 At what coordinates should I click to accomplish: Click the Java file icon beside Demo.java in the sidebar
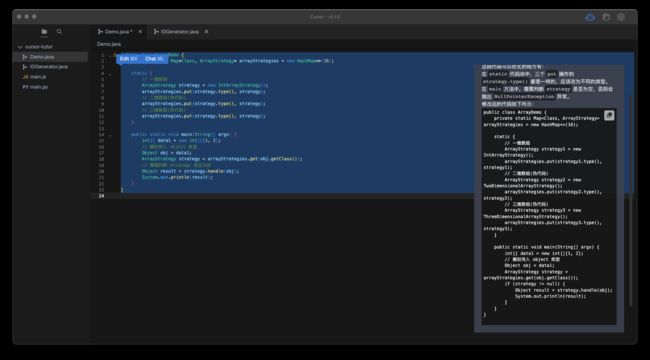pyautogui.click(x=25, y=57)
